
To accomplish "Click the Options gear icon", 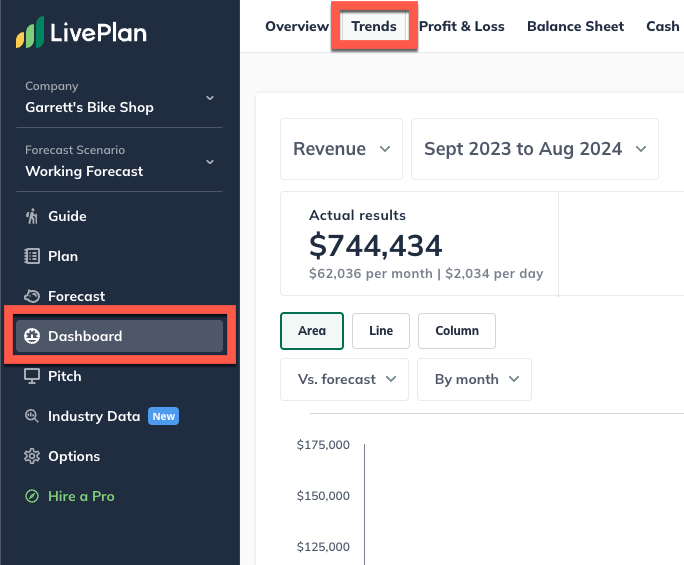I will (31, 456).
